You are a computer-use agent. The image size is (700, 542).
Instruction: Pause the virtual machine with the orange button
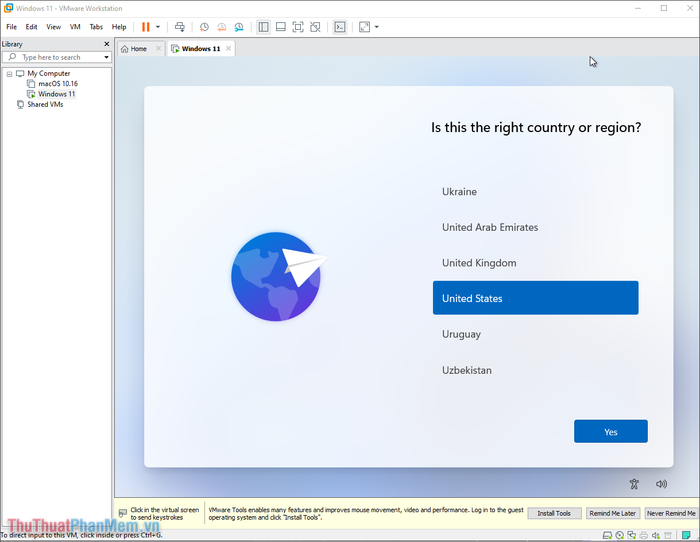click(146, 27)
